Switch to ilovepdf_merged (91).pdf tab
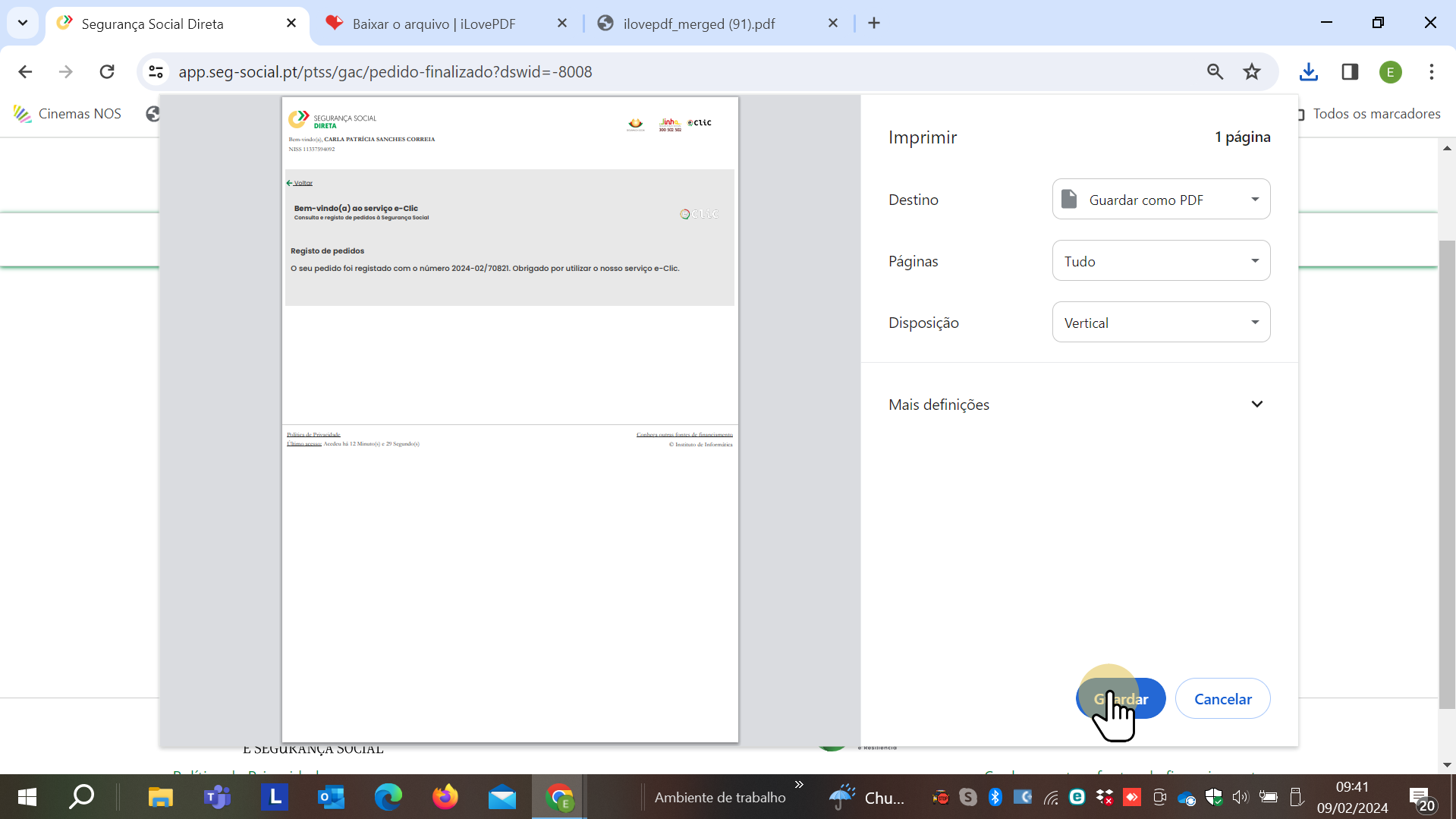1456x819 pixels. click(x=699, y=24)
